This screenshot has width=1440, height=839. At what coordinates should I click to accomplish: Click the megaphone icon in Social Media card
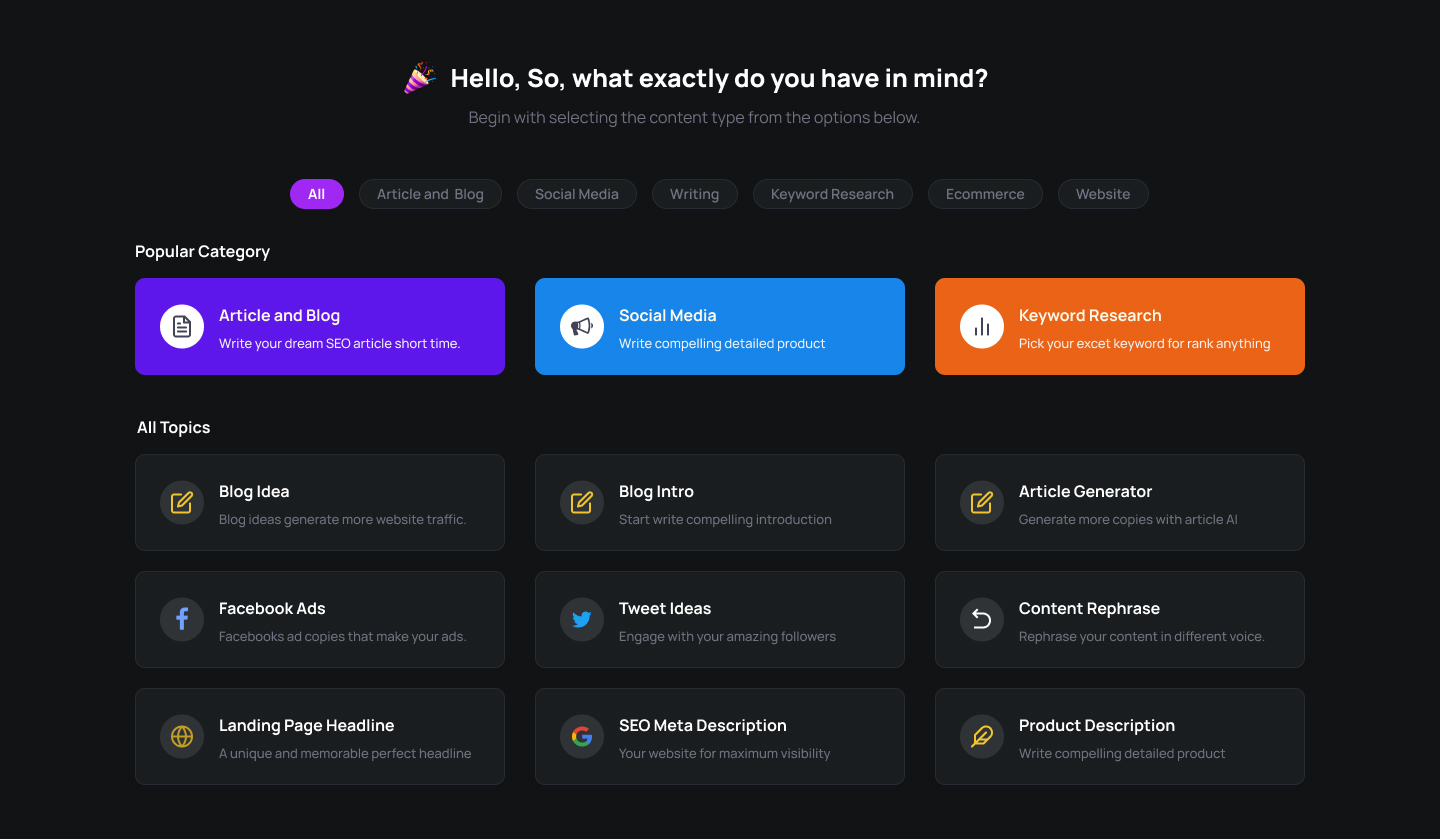pyautogui.click(x=582, y=327)
